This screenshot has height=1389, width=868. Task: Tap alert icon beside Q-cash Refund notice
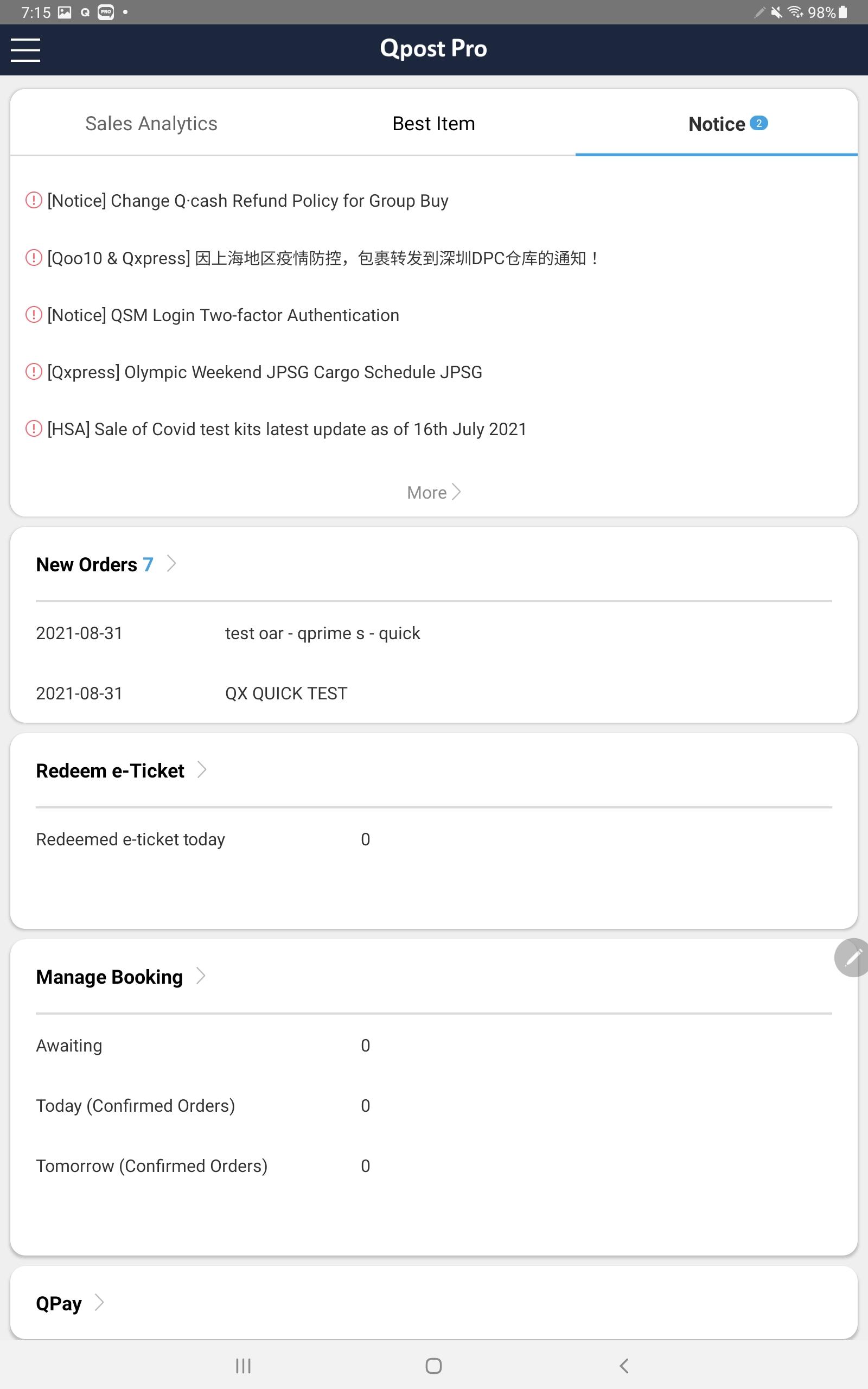(x=34, y=200)
